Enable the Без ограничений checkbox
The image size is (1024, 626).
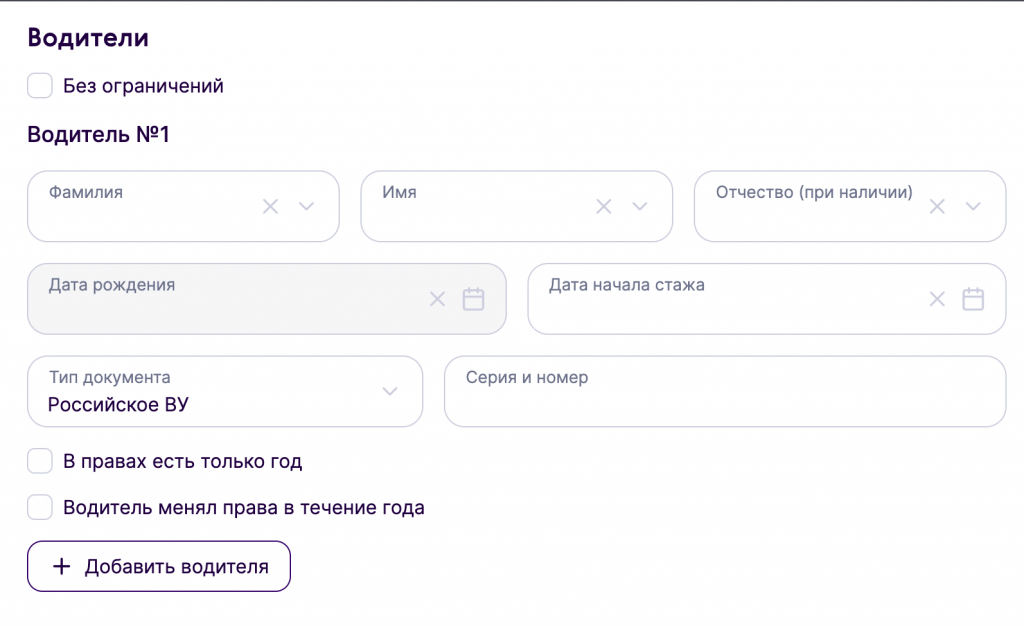point(40,86)
